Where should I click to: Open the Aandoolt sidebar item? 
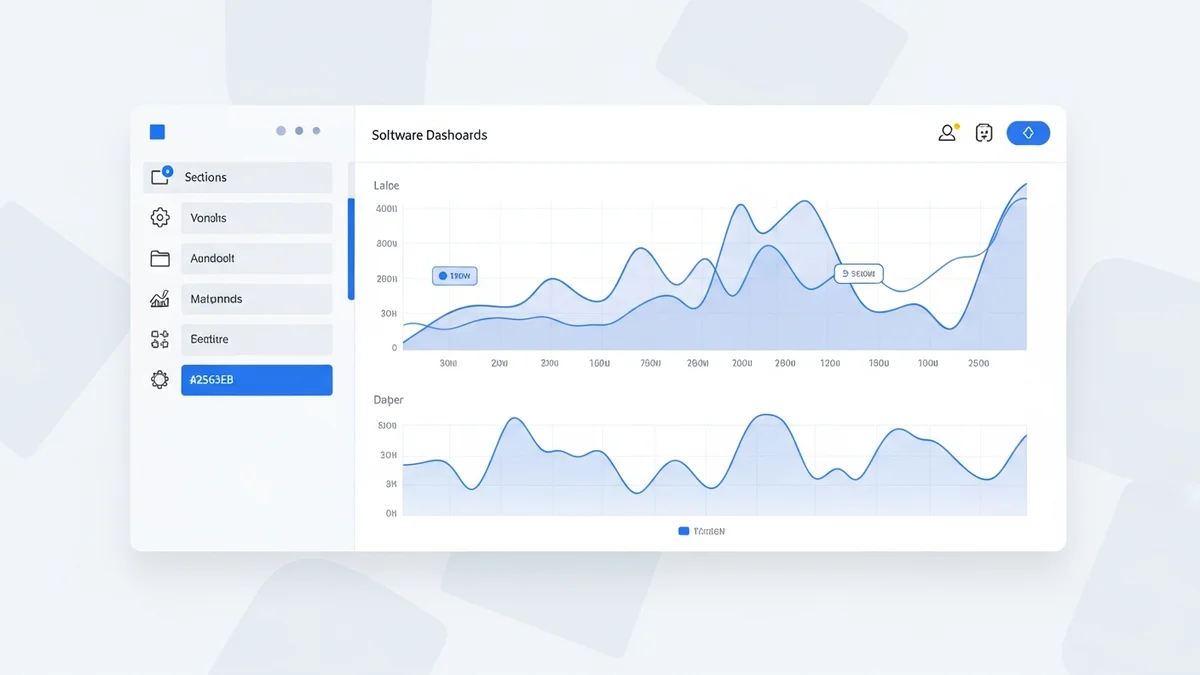click(x=256, y=258)
